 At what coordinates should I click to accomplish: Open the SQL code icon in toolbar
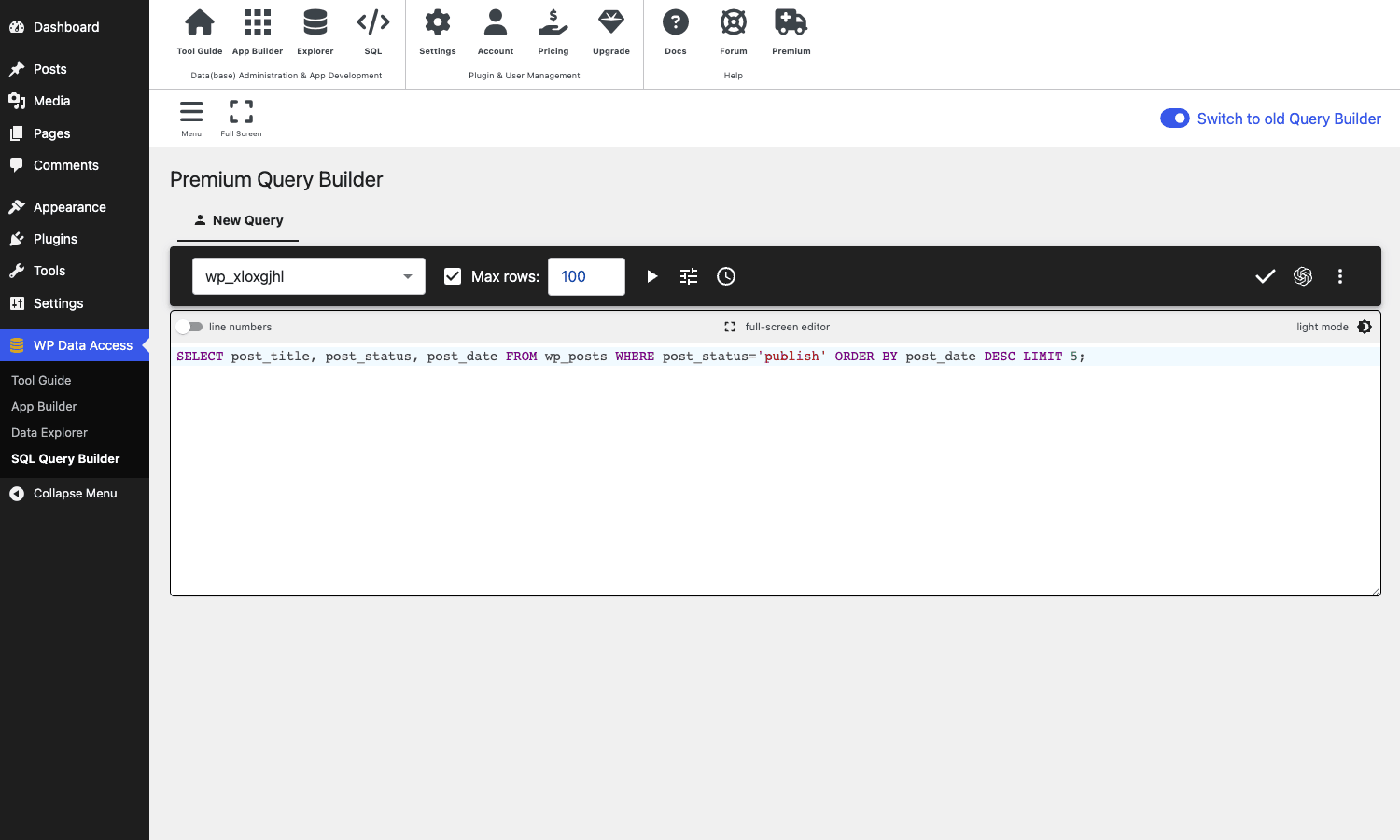coord(373,22)
